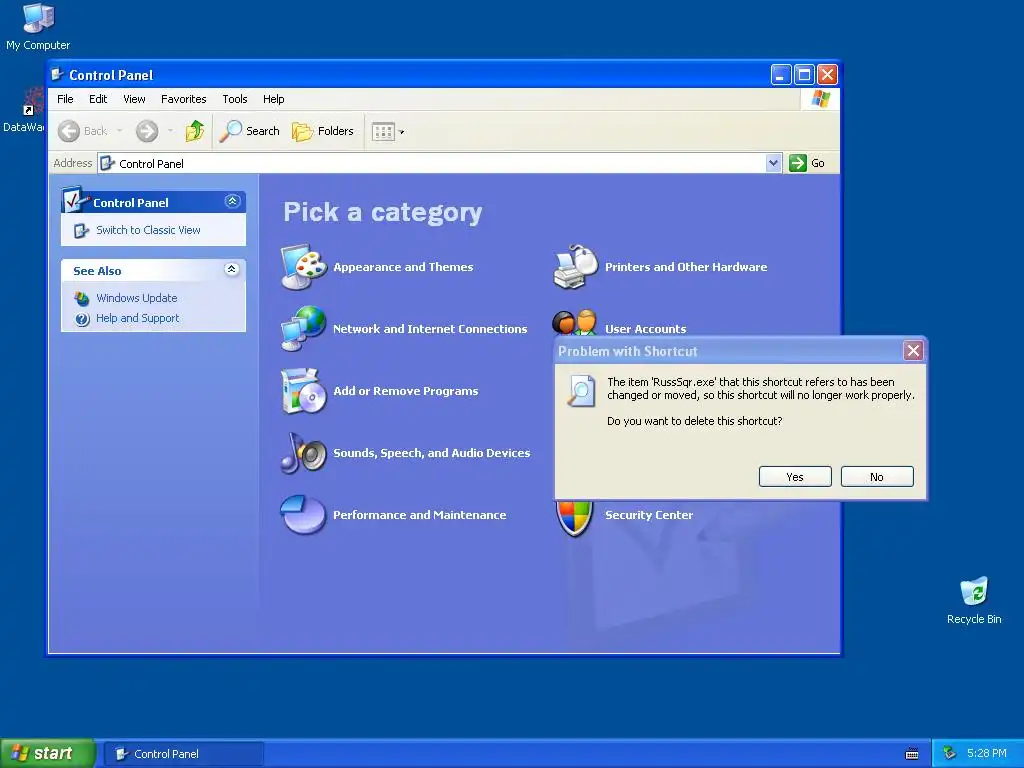Viewport: 1024px width, 768px height.
Task: Click the dialog's shortcut search icon
Action: (x=581, y=391)
